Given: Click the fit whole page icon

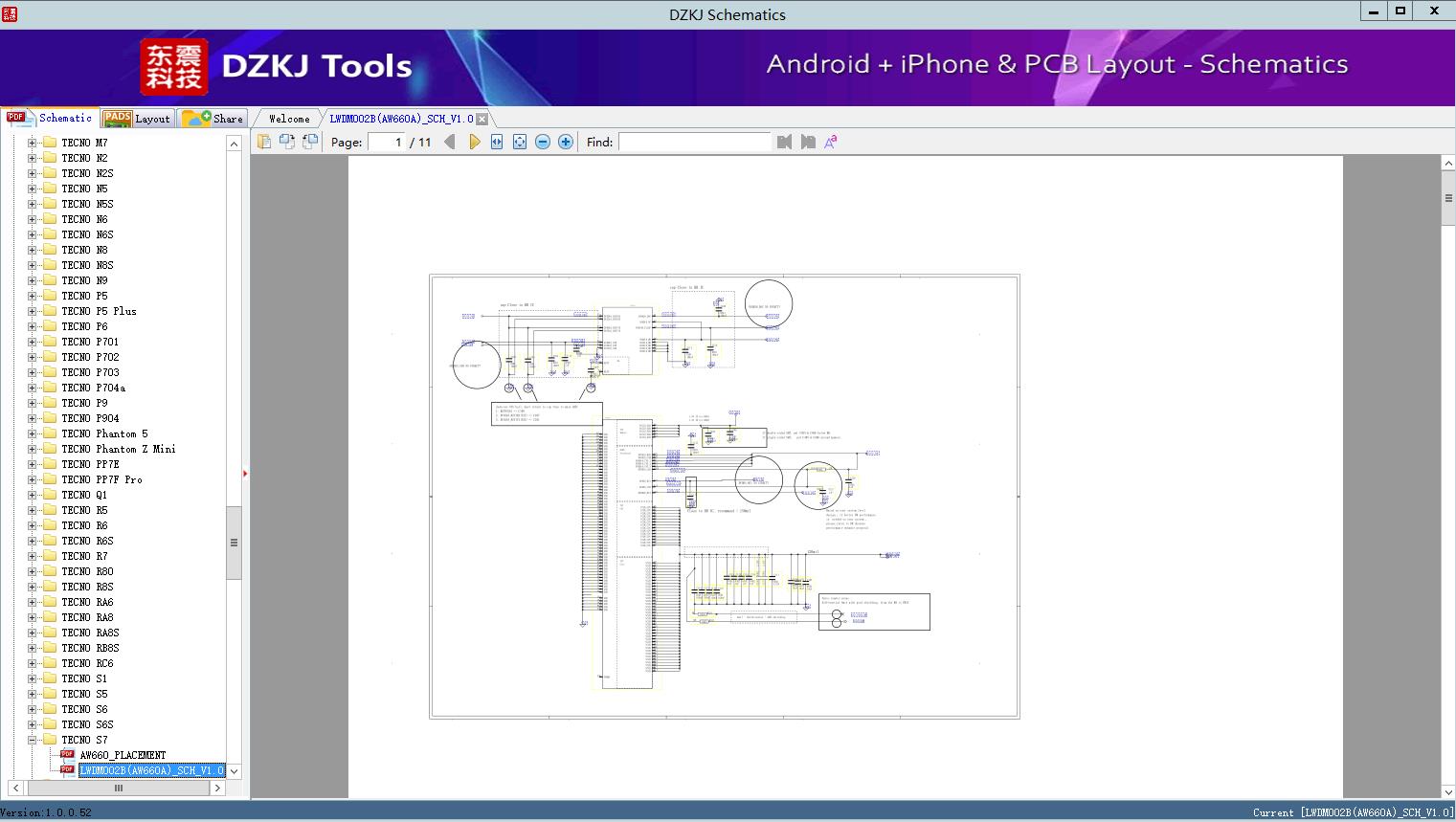Looking at the screenshot, I should (x=520, y=142).
